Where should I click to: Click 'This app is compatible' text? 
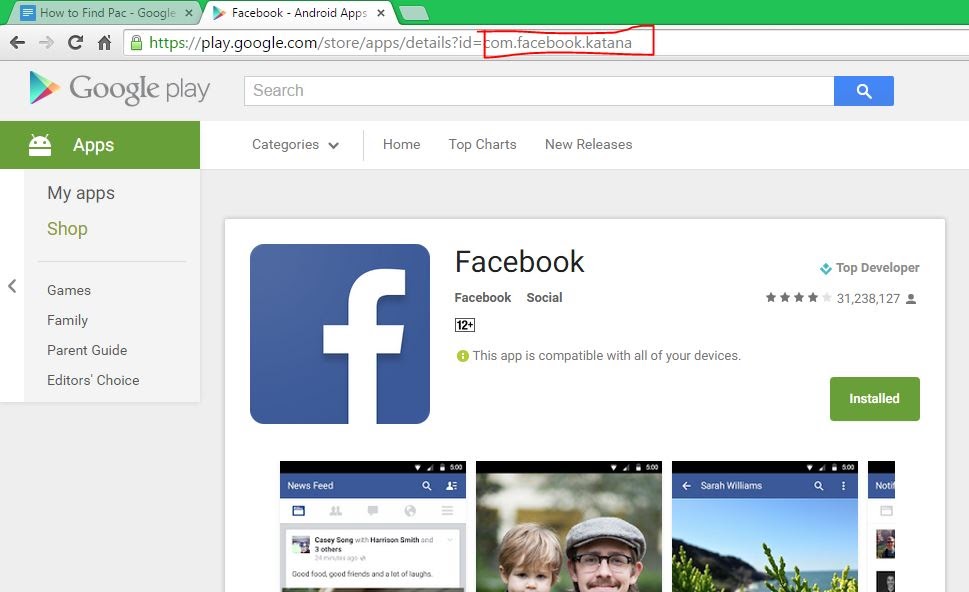606,356
